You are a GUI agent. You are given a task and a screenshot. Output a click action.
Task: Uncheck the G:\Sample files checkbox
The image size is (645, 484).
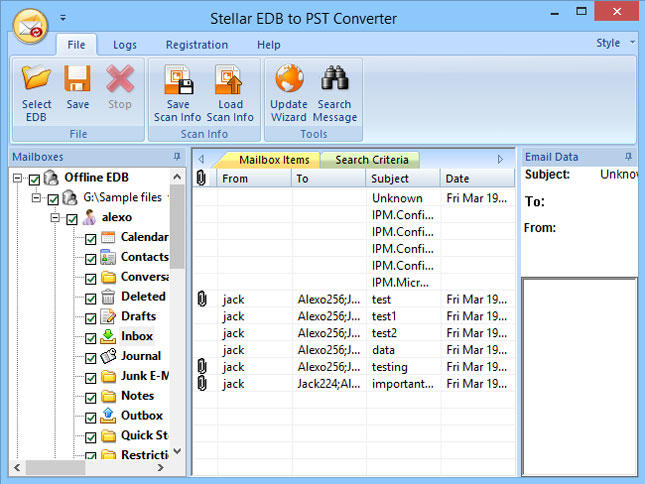[53, 199]
